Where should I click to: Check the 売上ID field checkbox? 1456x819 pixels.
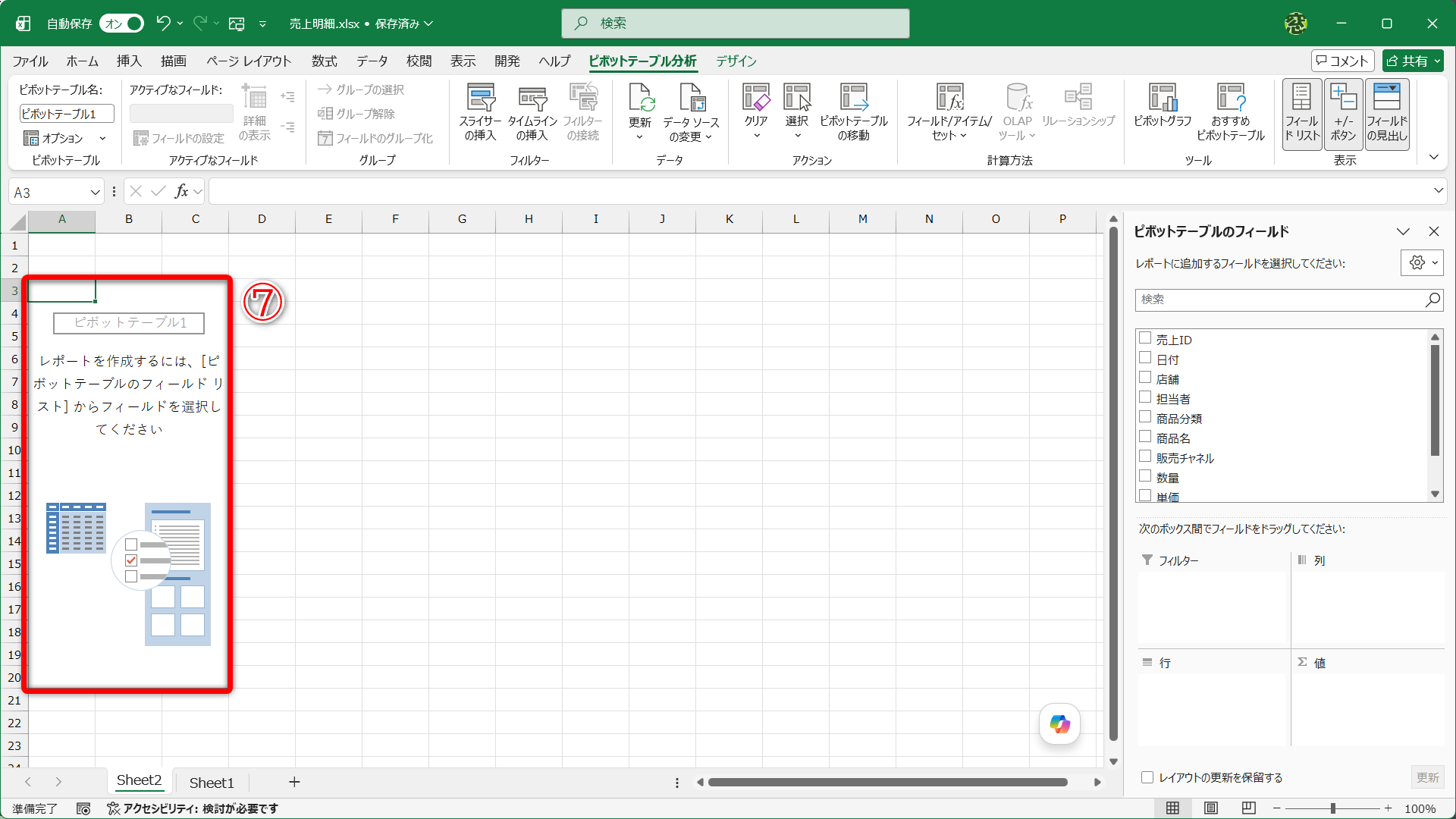pyautogui.click(x=1145, y=338)
